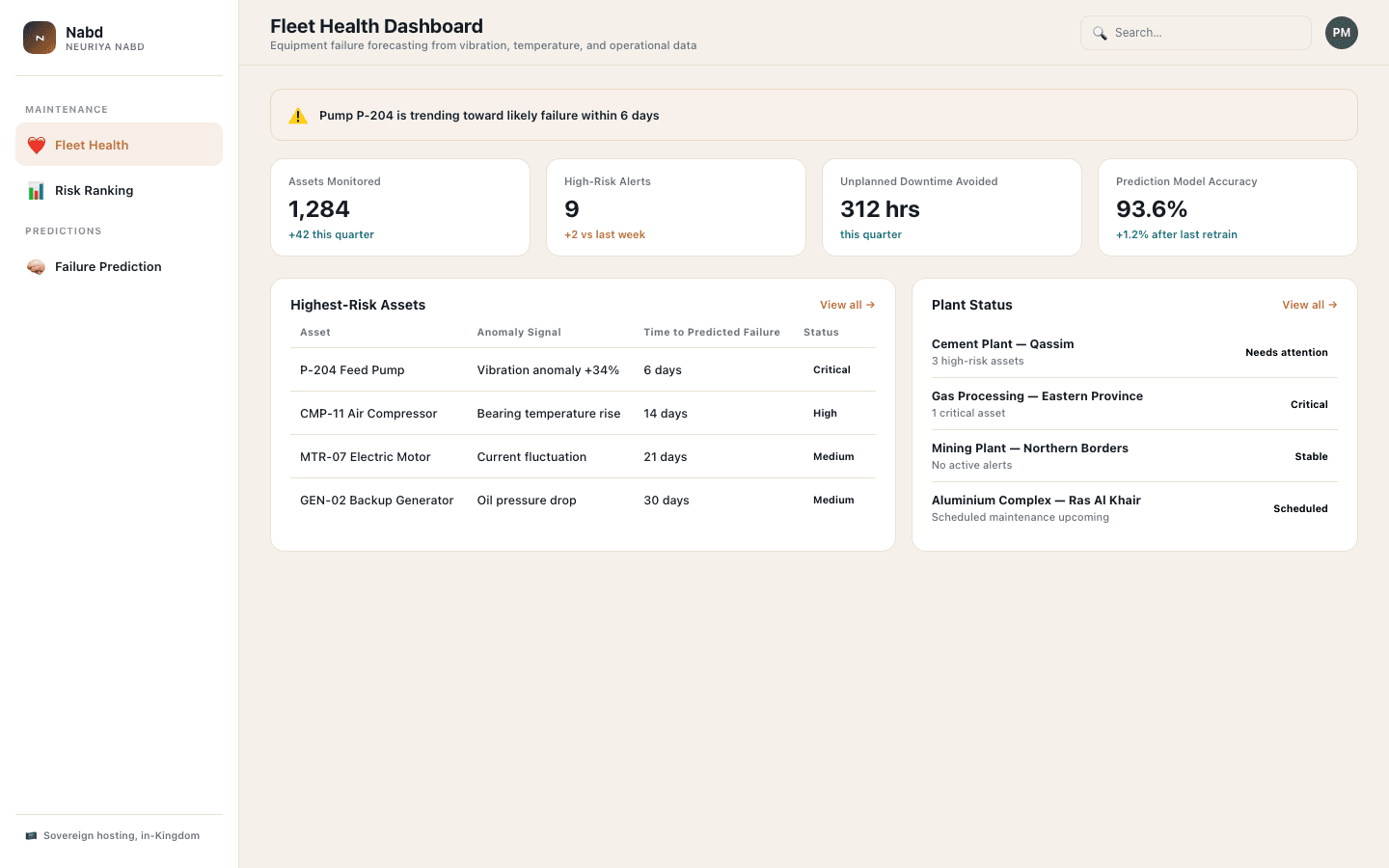This screenshot has width=1389, height=868.
Task: Open Mining Plant — Northern Borders entry
Action: (x=1134, y=456)
